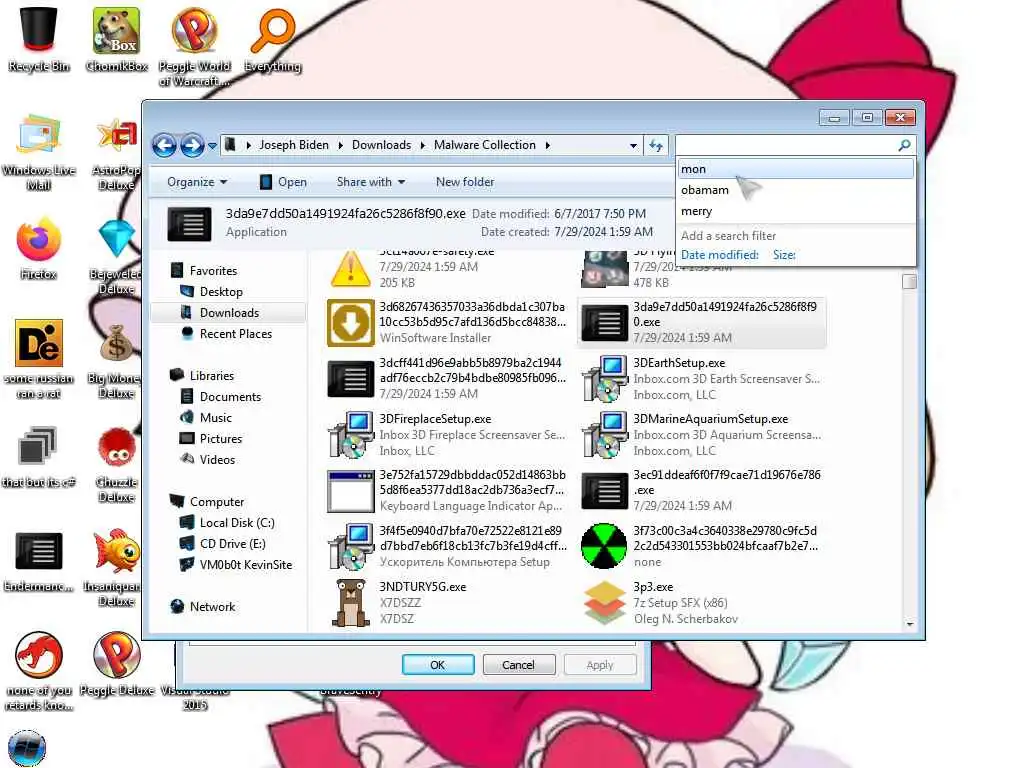The image size is (1024, 768).
Task: Open Windows Live Mail desktop icon
Action: tap(39, 152)
